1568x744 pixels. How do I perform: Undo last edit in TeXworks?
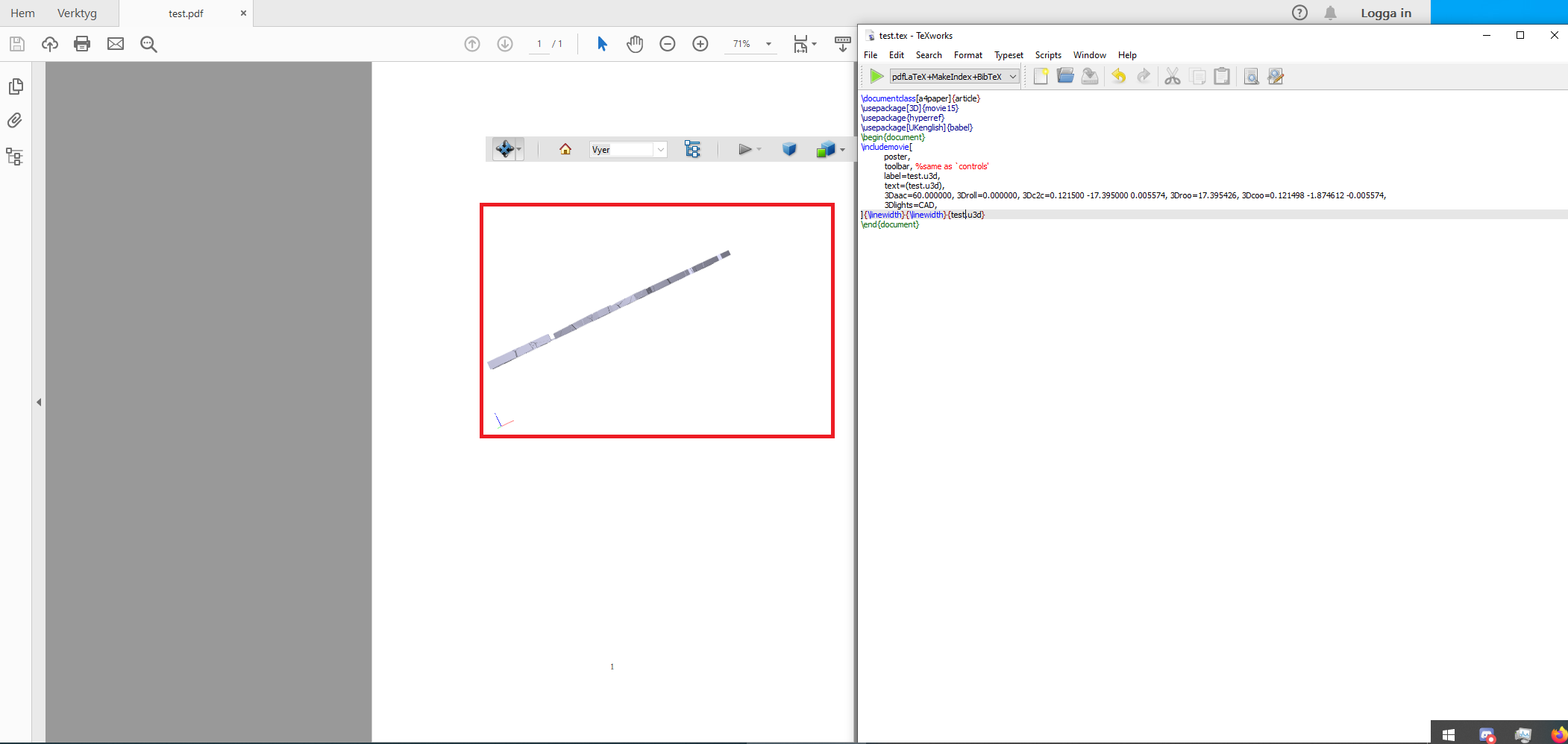coord(1118,76)
